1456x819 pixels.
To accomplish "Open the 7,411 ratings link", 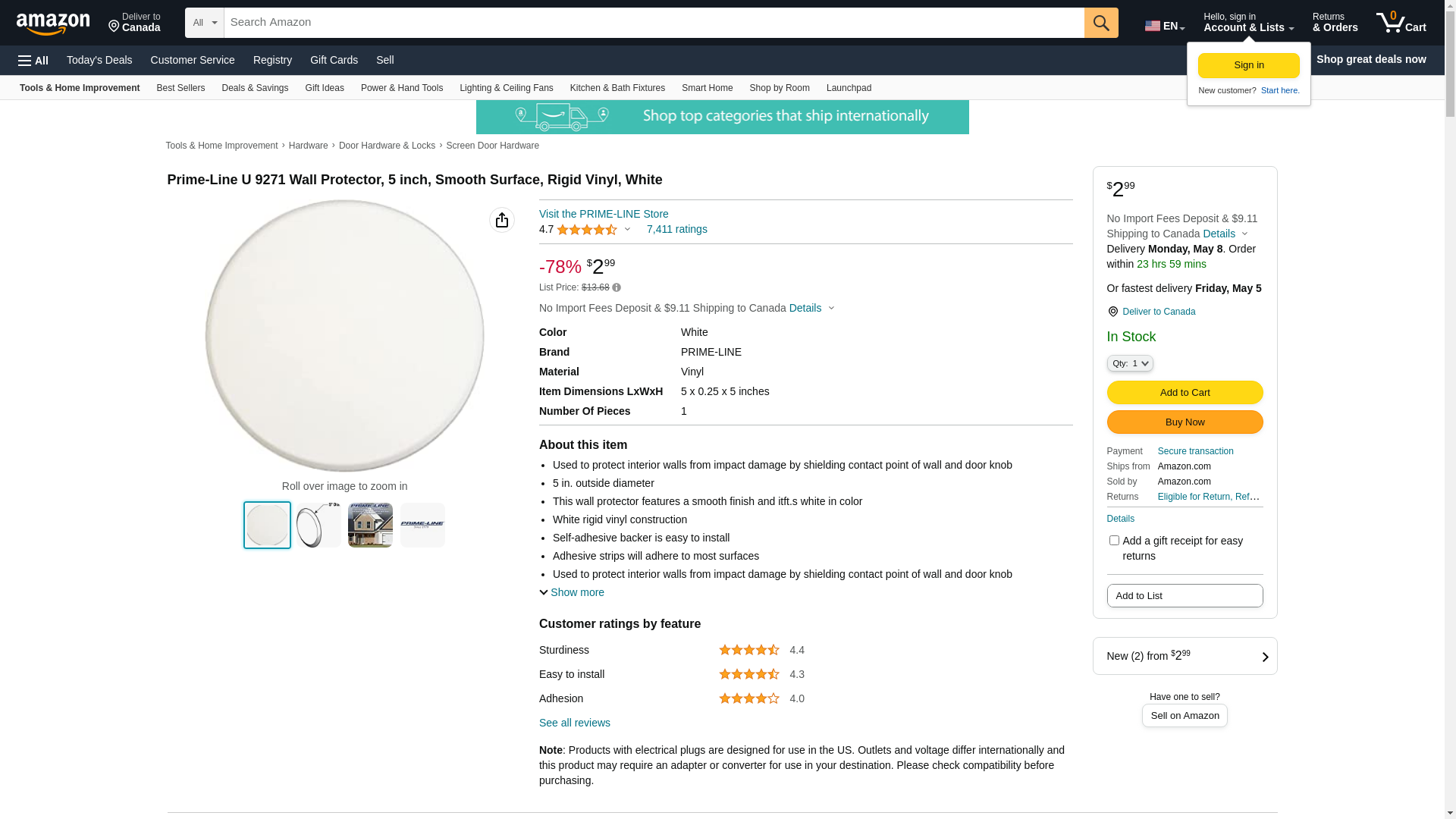I will pos(677,229).
